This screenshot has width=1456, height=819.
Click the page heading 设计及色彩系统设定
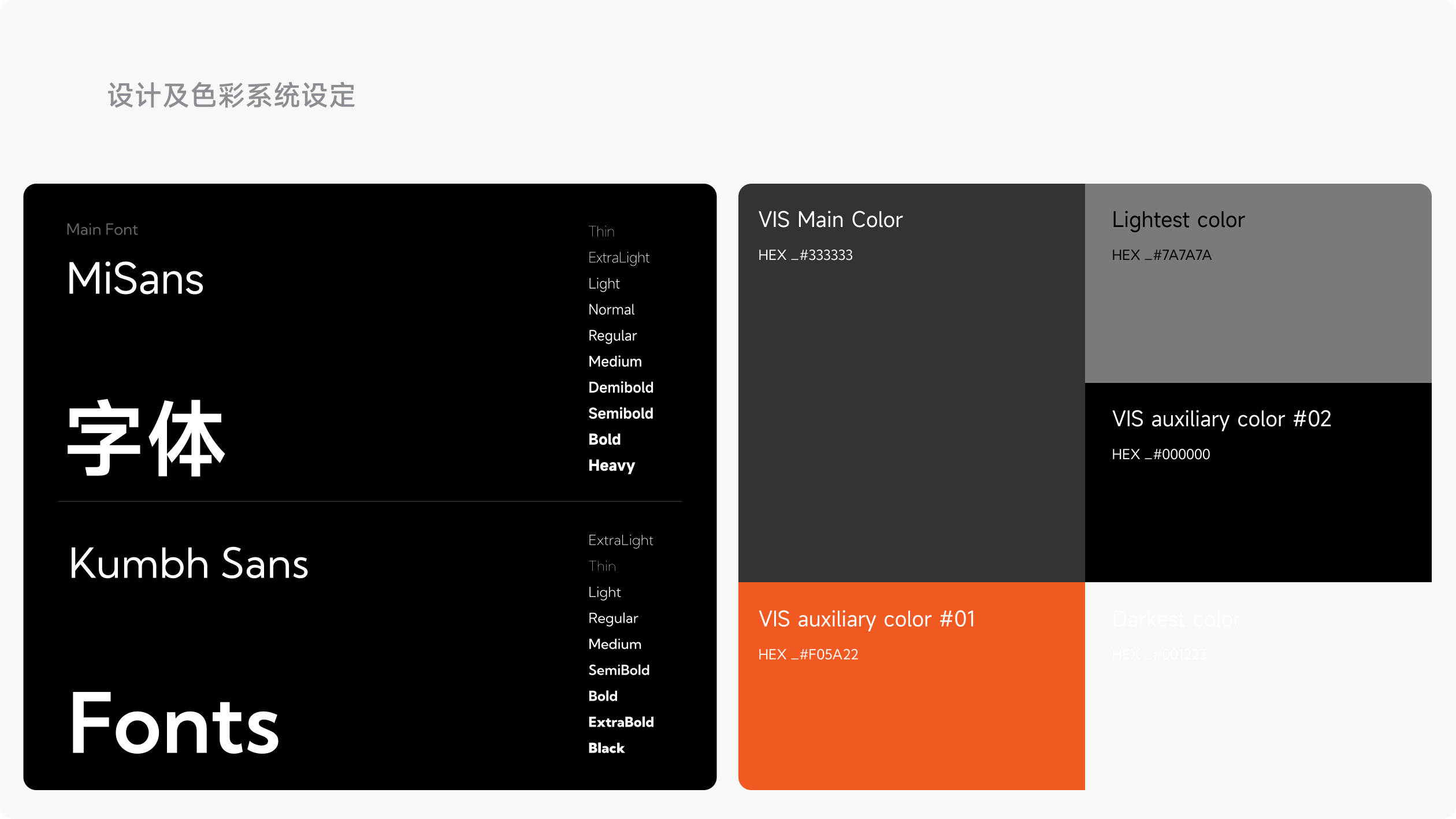231,95
